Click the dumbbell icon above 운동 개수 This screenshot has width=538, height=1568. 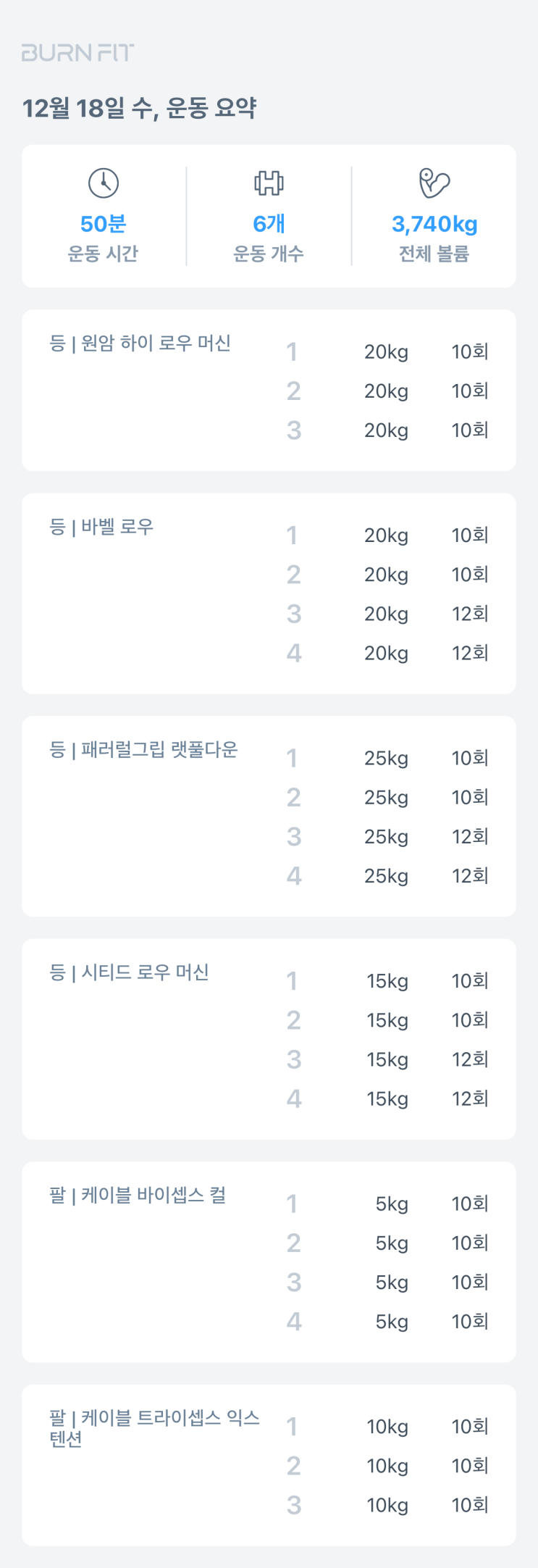[269, 183]
